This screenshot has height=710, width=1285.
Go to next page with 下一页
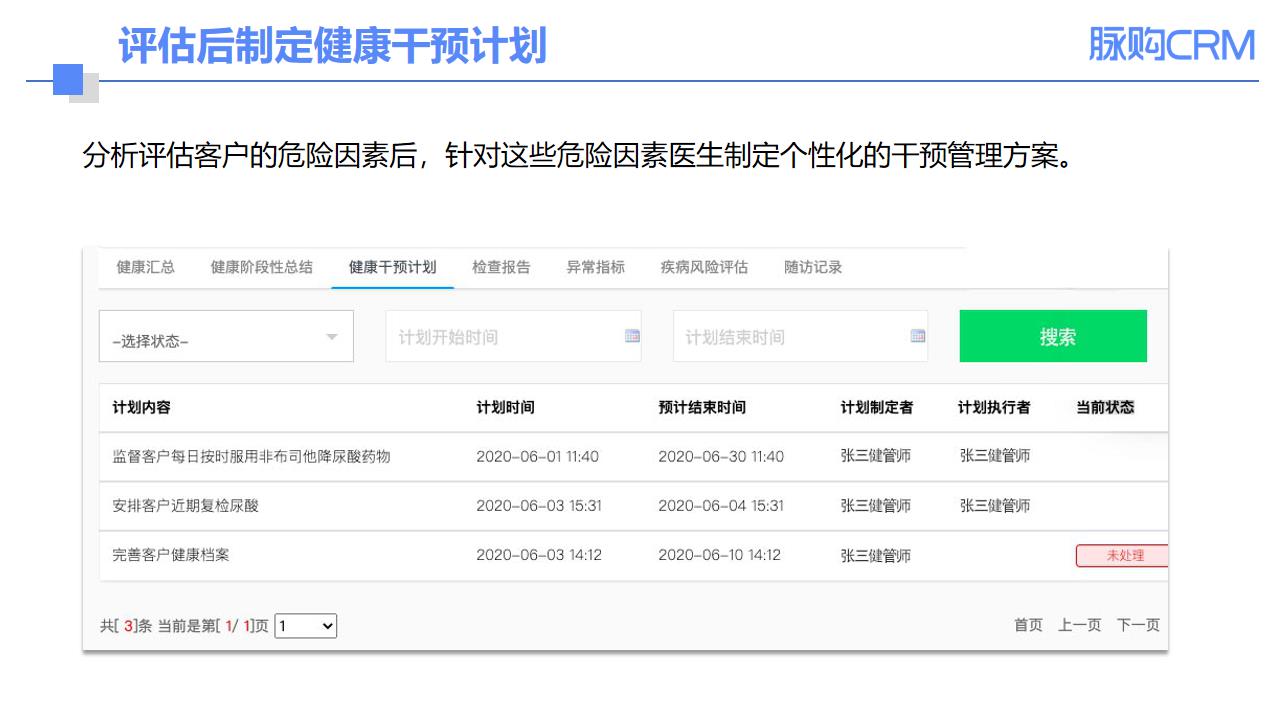[1138, 625]
